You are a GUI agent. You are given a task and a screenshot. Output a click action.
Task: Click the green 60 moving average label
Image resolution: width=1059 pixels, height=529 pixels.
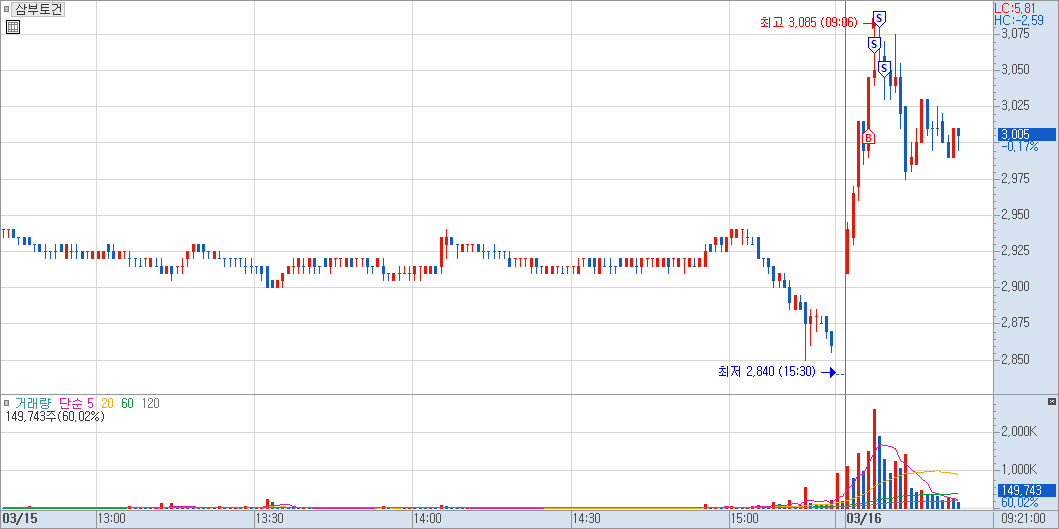coord(128,403)
